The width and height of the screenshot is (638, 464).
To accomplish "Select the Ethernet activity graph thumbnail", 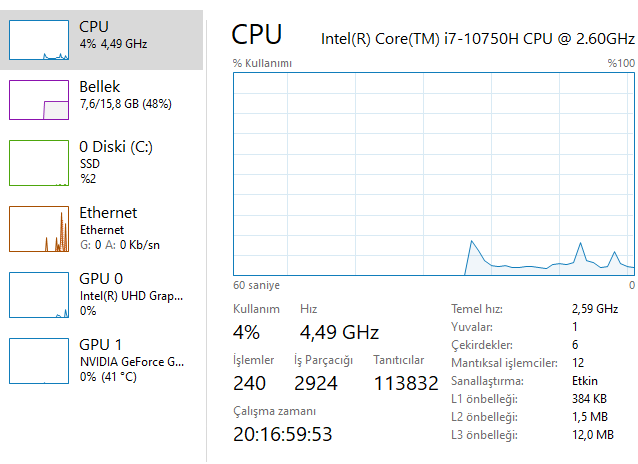I will [x=39, y=229].
